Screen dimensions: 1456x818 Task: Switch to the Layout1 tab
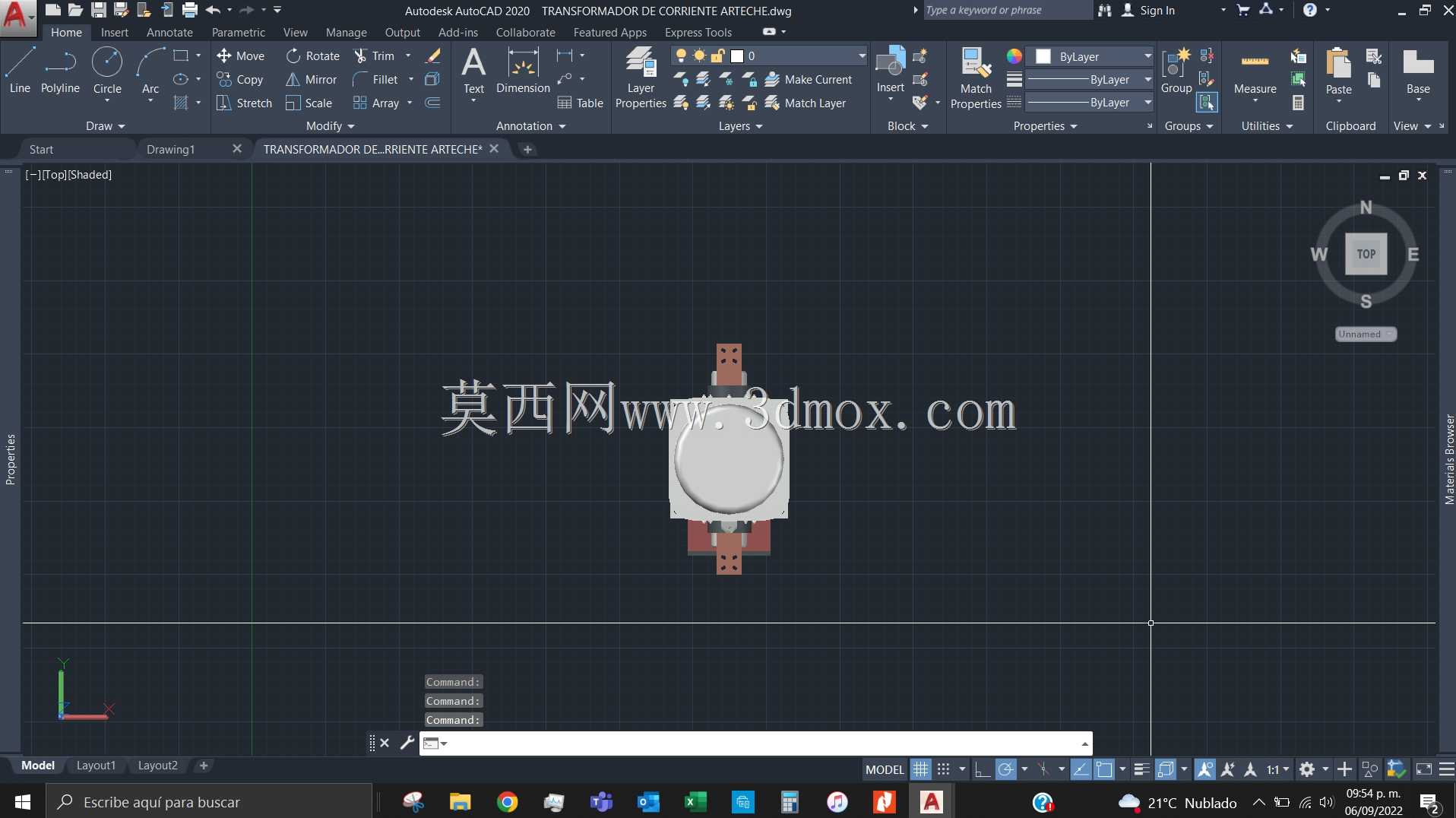tap(96, 766)
